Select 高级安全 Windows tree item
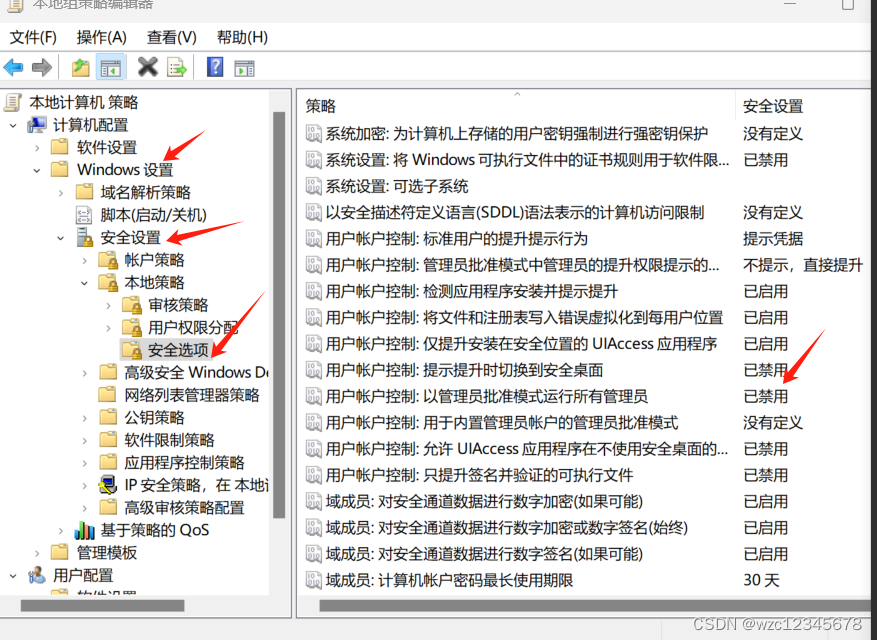The width and height of the screenshot is (877, 640). (x=196, y=372)
